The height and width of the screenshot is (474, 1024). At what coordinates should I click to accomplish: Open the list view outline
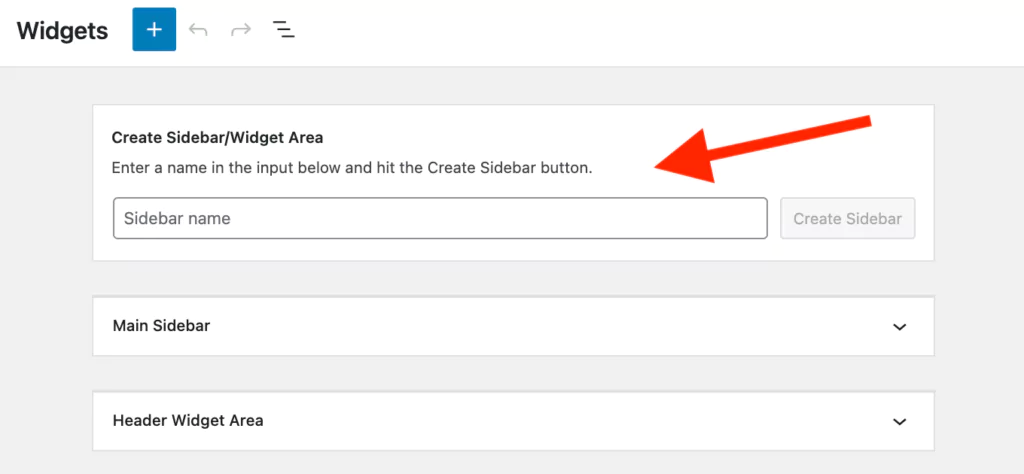(283, 29)
